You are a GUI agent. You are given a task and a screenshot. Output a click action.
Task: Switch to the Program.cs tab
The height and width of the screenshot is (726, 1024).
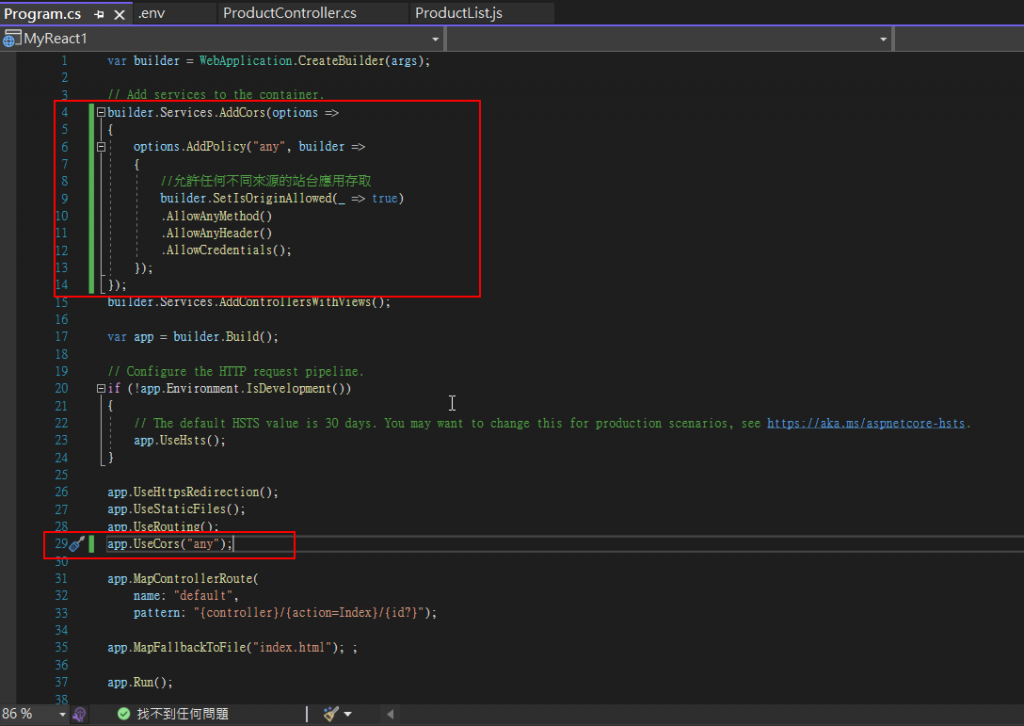click(x=42, y=14)
